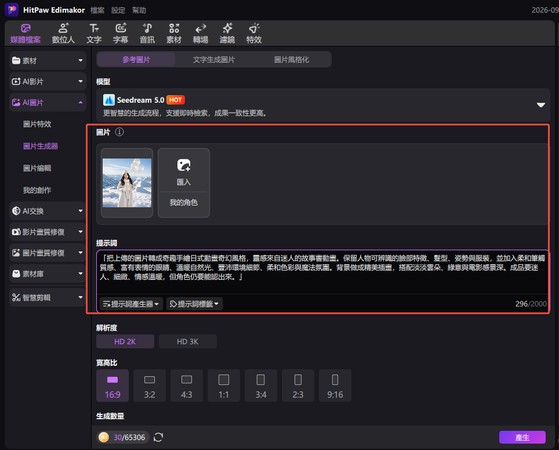The image size is (559, 450).
Task: Open the 字幕 subtitles tool
Action: (x=120, y=34)
